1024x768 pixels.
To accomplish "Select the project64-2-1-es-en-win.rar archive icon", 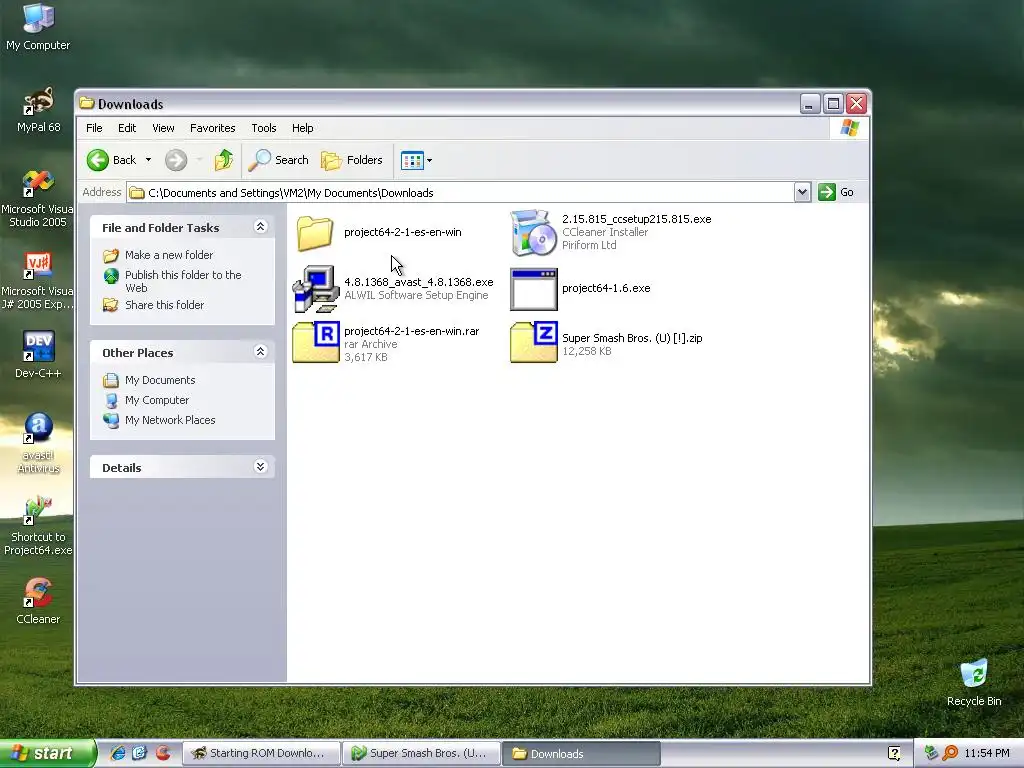I will click(x=315, y=342).
